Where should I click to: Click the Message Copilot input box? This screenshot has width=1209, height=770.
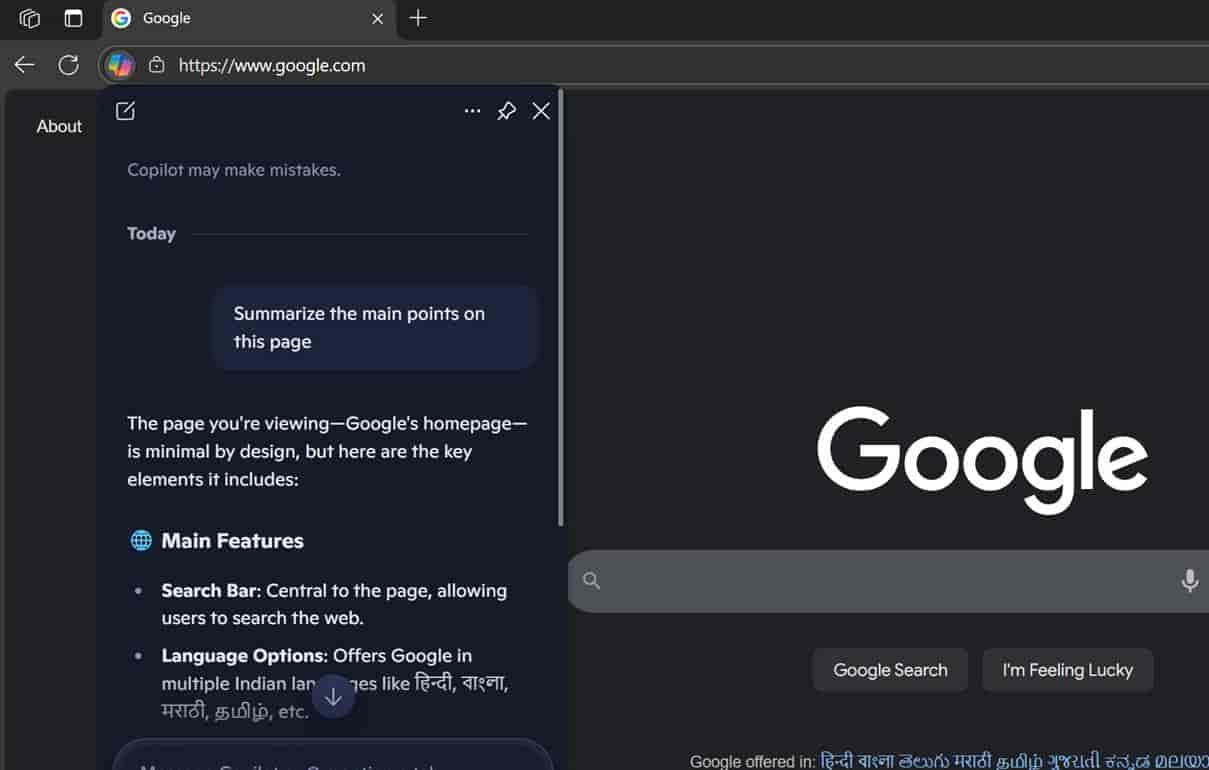click(x=333, y=756)
